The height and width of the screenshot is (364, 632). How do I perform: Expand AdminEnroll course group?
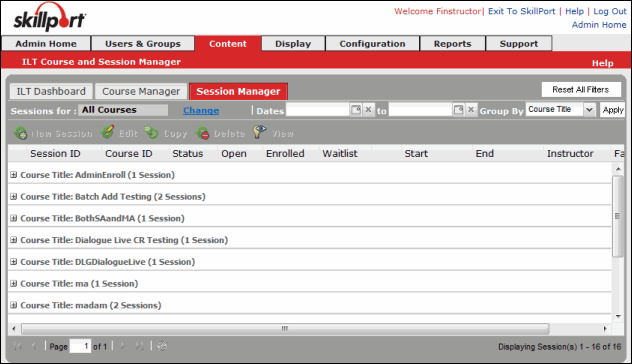coord(14,175)
